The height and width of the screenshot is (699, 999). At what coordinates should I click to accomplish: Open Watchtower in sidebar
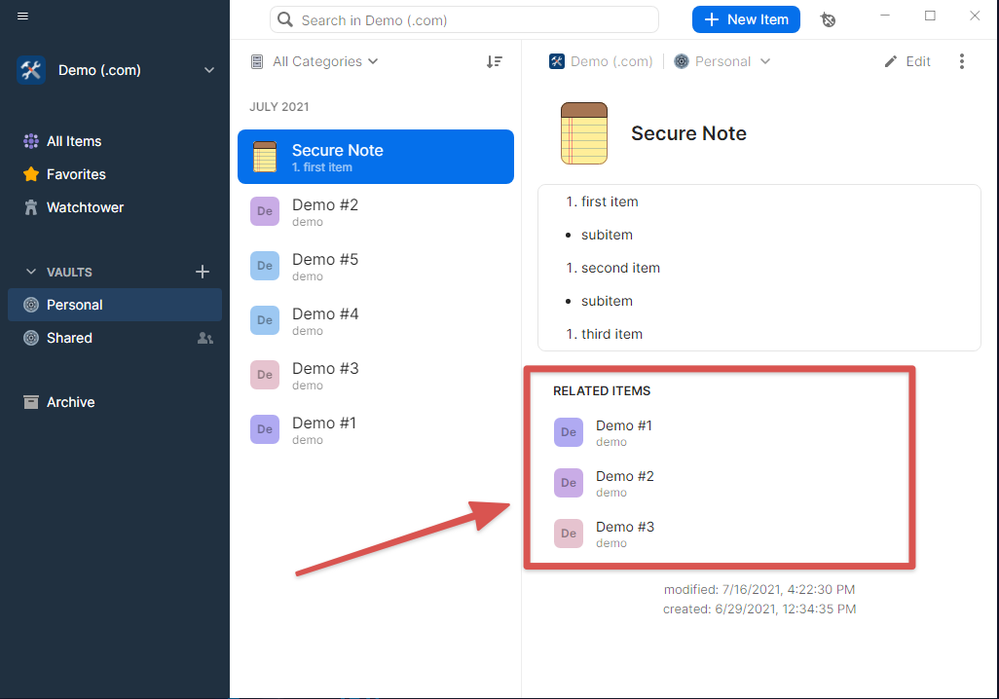84,207
